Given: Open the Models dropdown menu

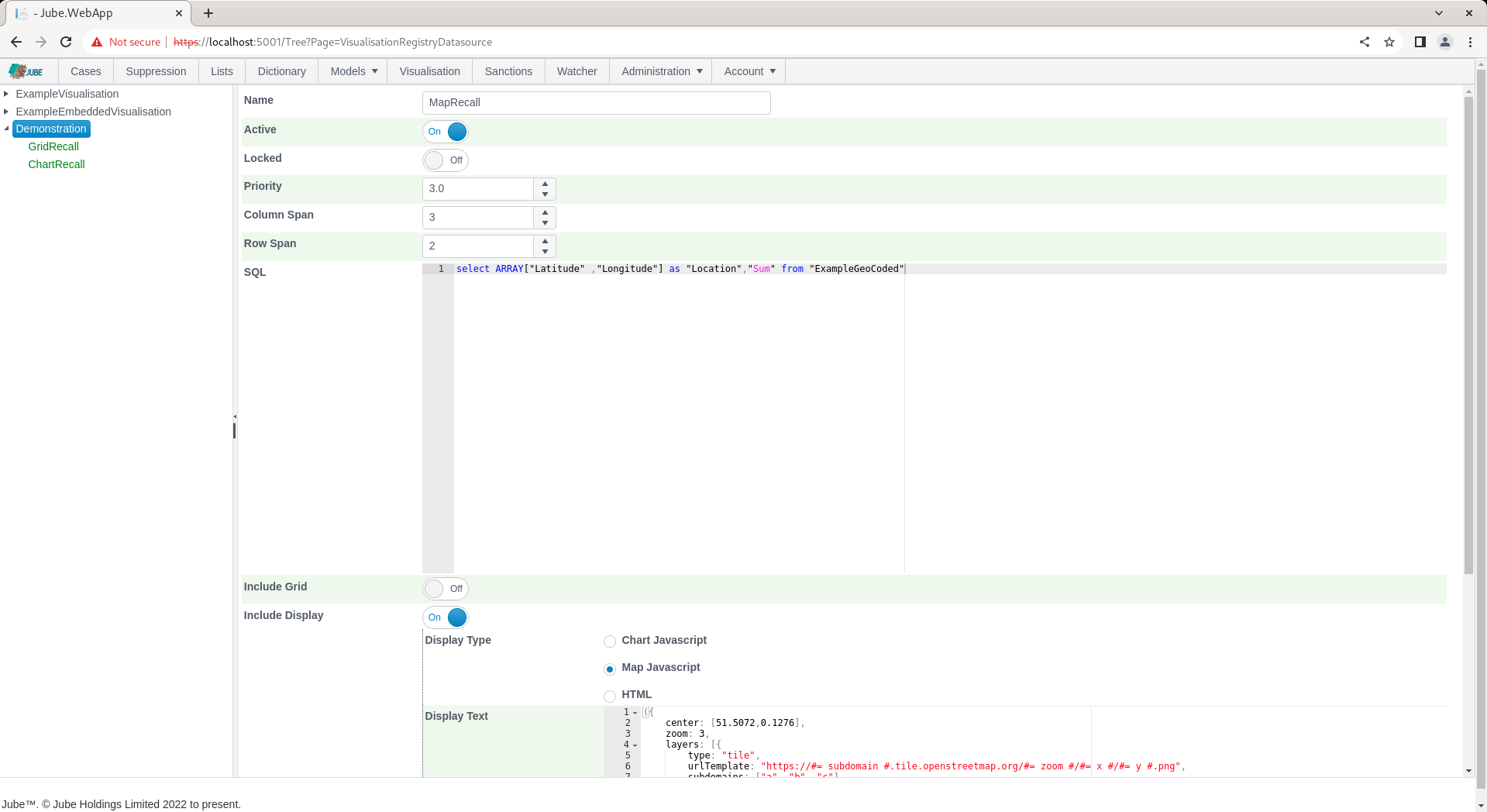Looking at the screenshot, I should (353, 71).
